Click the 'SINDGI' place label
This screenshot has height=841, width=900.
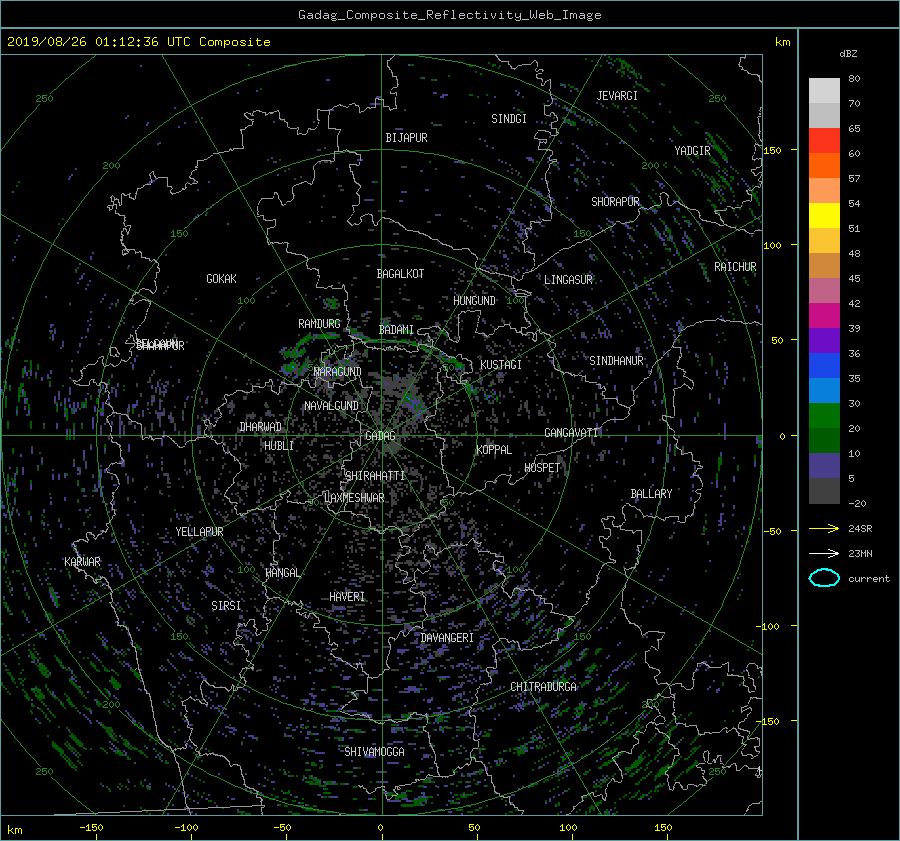pyautogui.click(x=509, y=119)
